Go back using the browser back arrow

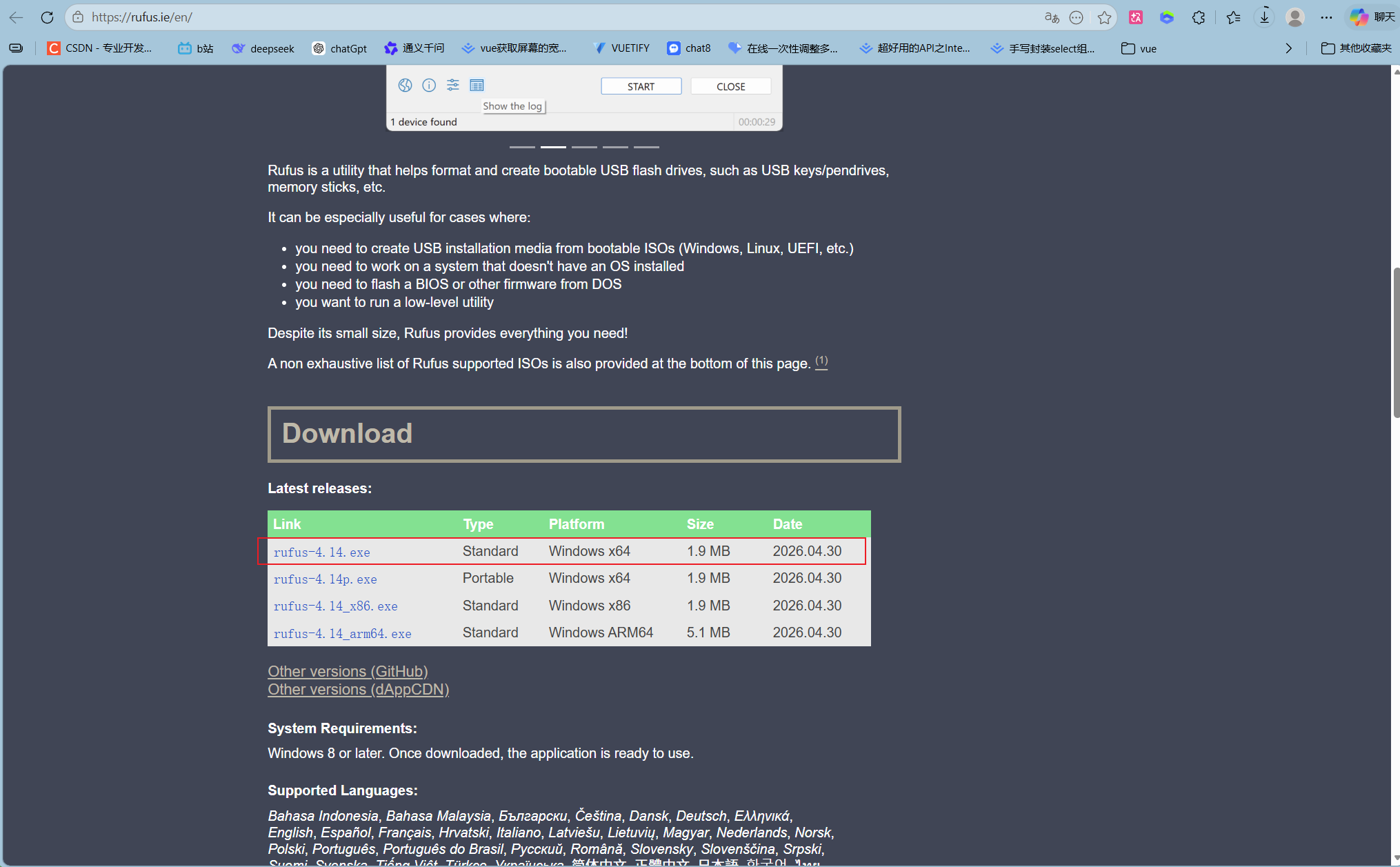pyautogui.click(x=17, y=18)
